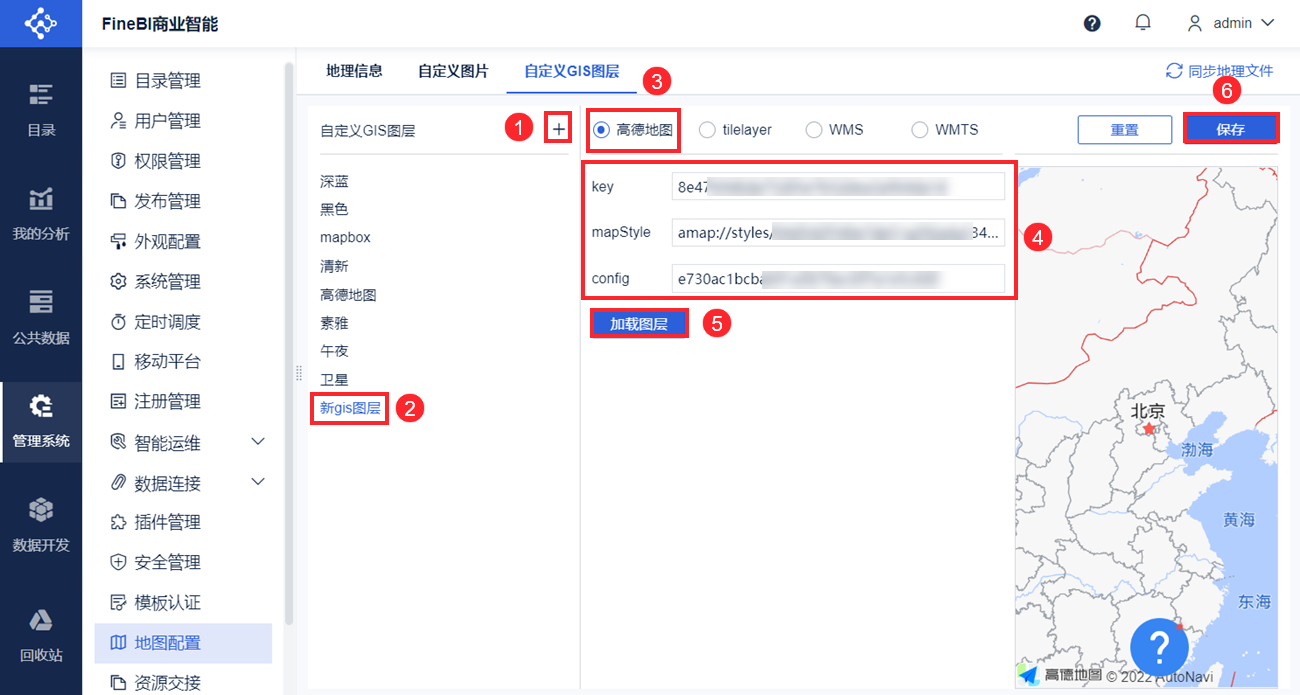1300x695 pixels.
Task: Select 新gis图层 layer in the list
Action: [x=350, y=408]
